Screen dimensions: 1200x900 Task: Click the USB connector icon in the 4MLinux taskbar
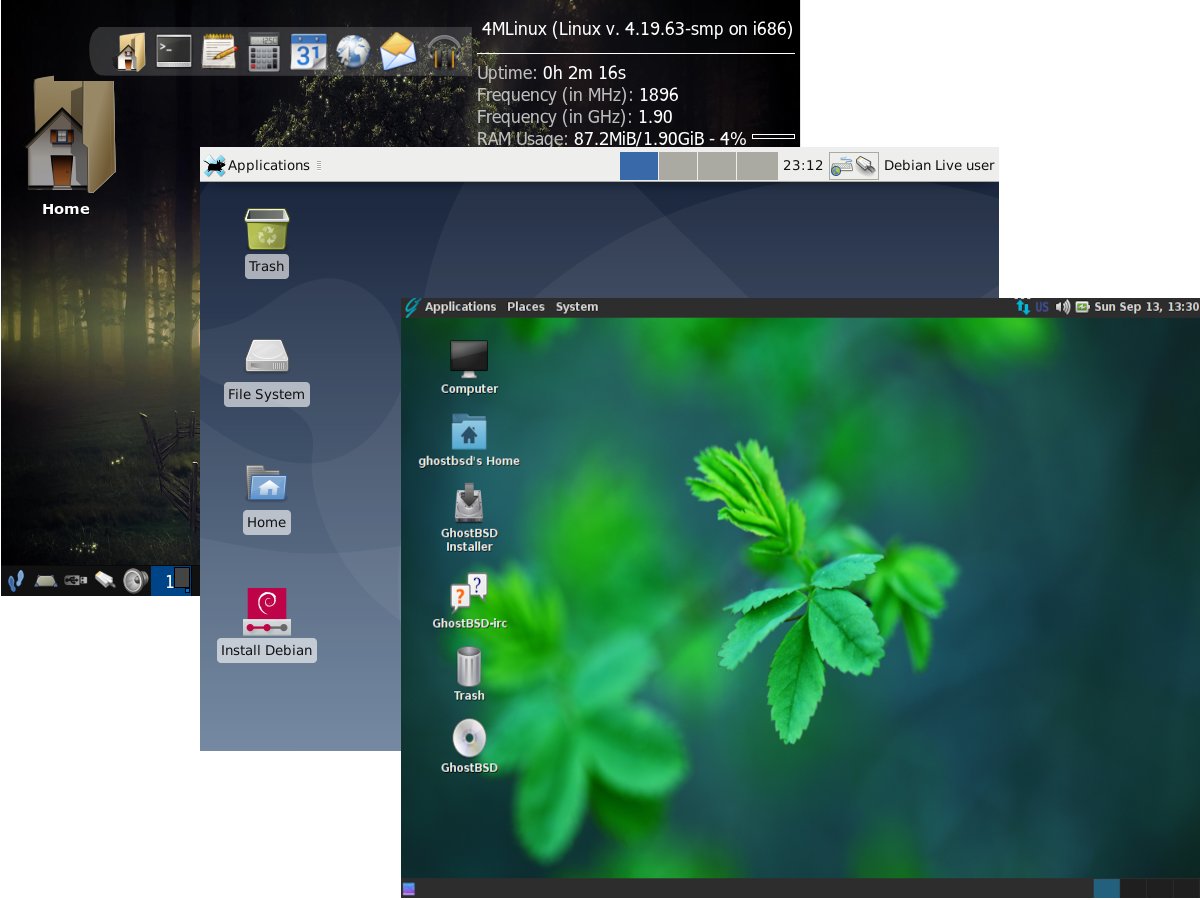[x=75, y=580]
